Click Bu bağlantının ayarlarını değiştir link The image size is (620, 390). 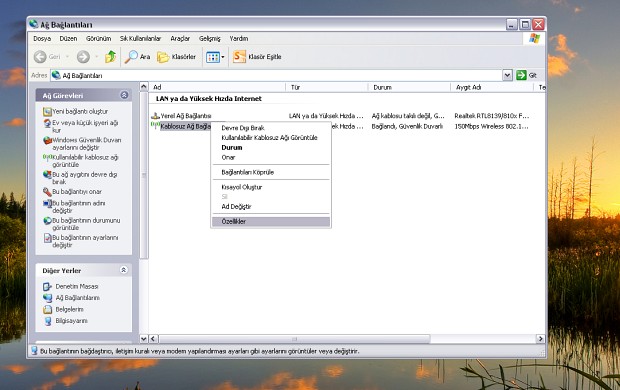click(85, 241)
